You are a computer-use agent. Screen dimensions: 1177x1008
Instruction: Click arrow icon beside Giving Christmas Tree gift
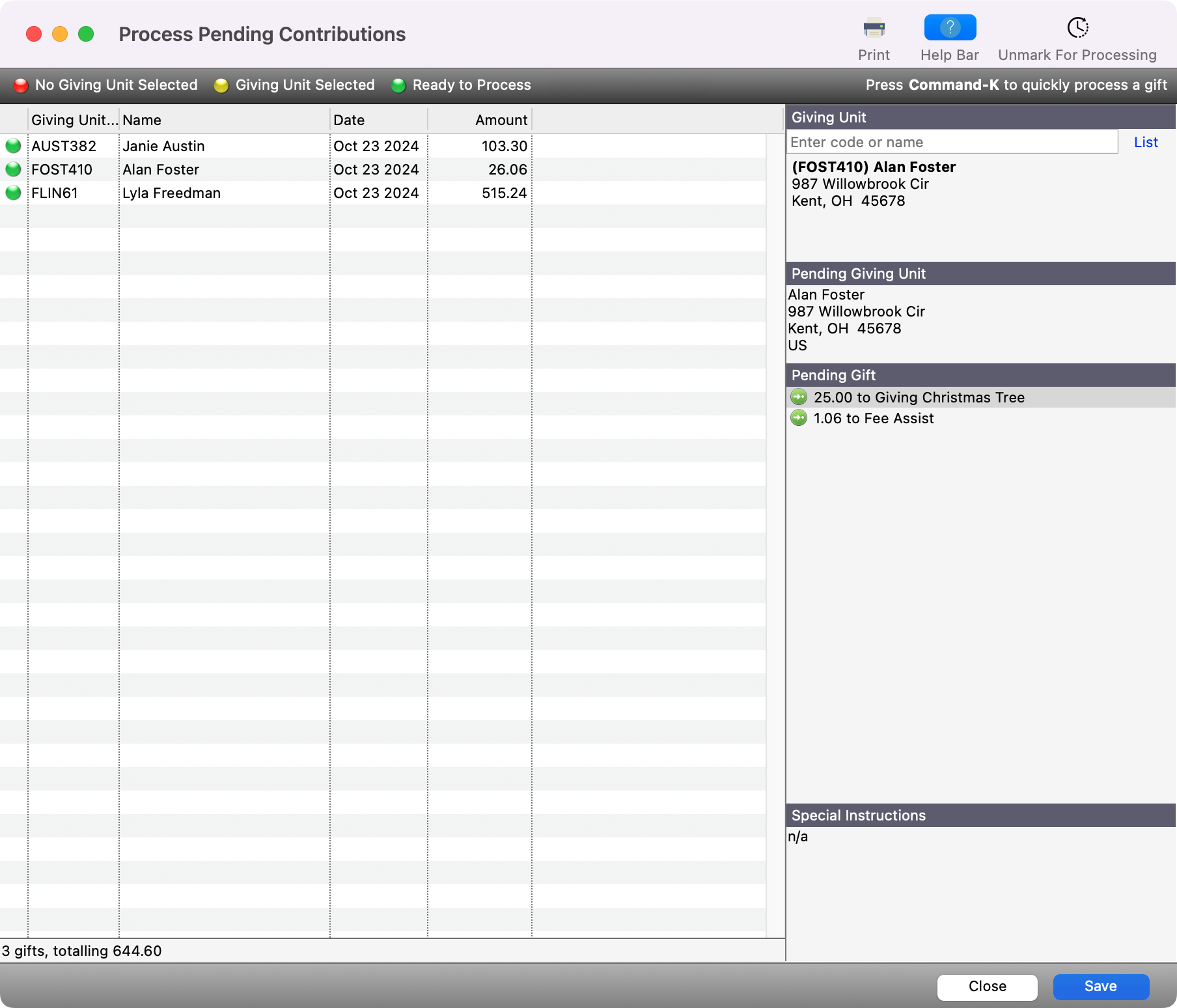point(799,397)
